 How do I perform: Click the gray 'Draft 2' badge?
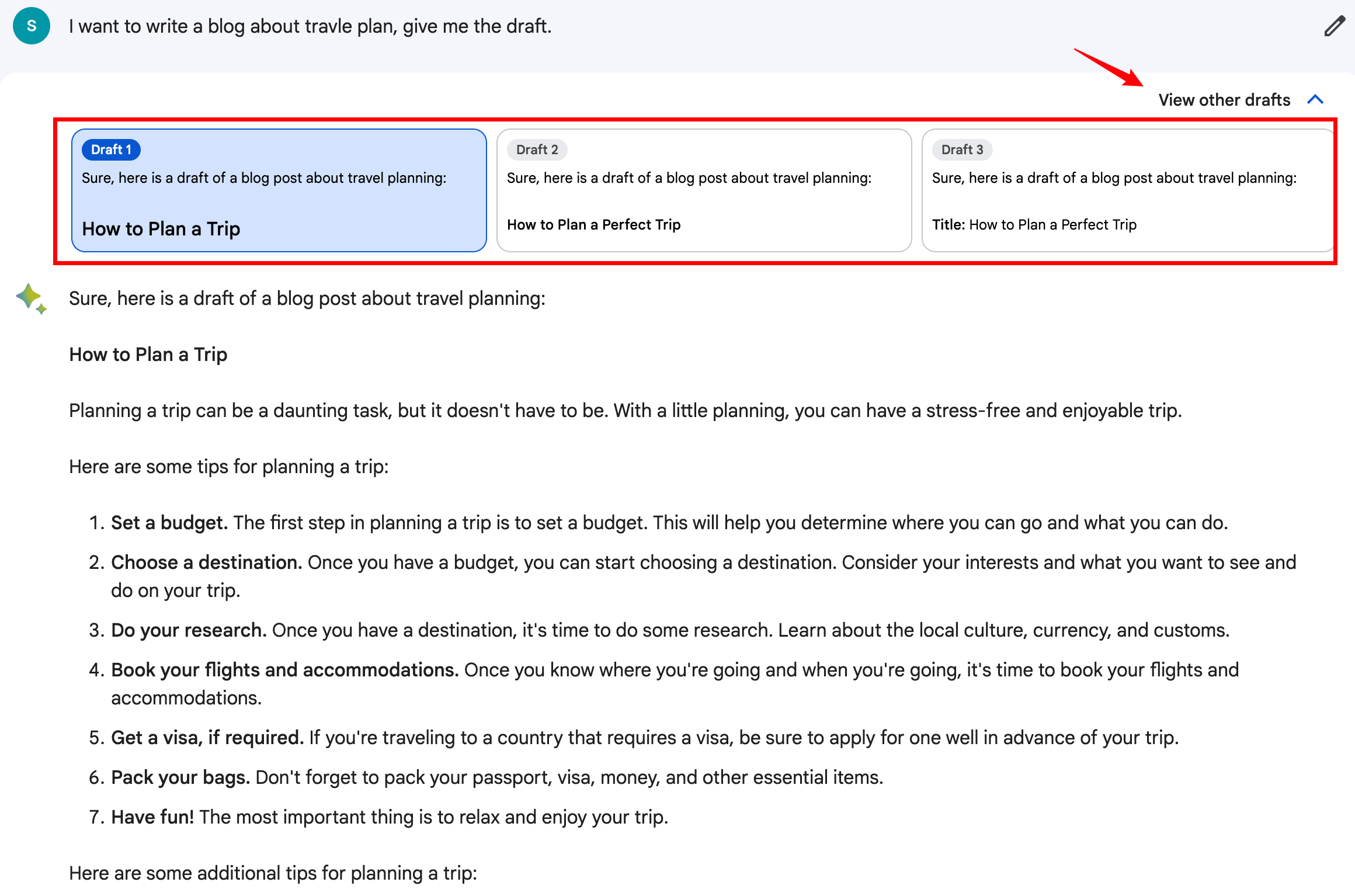[x=537, y=150]
